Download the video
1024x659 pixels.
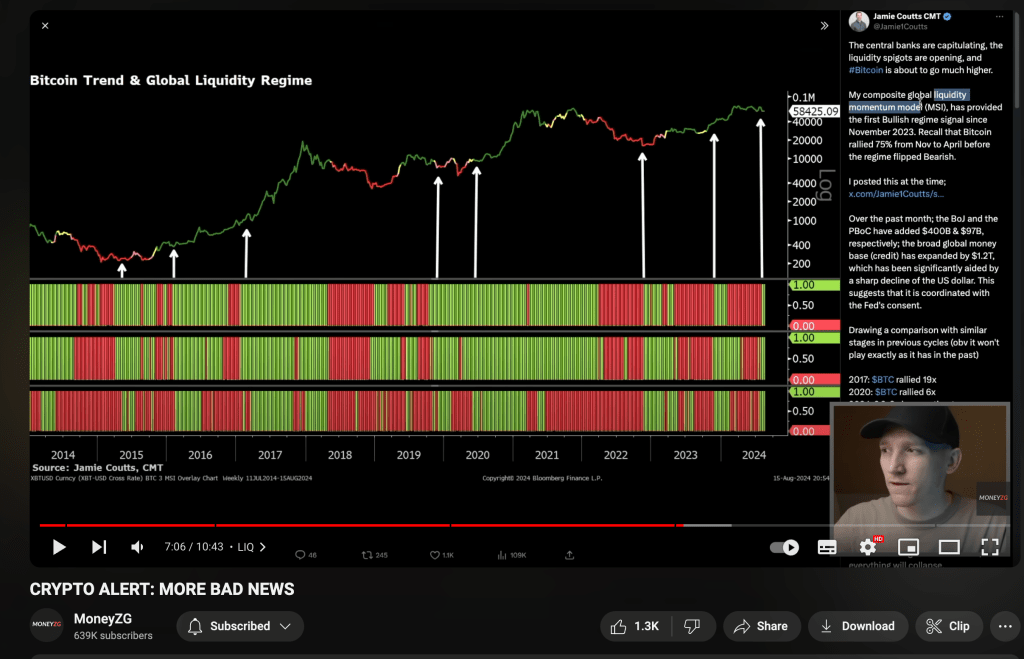(858, 626)
